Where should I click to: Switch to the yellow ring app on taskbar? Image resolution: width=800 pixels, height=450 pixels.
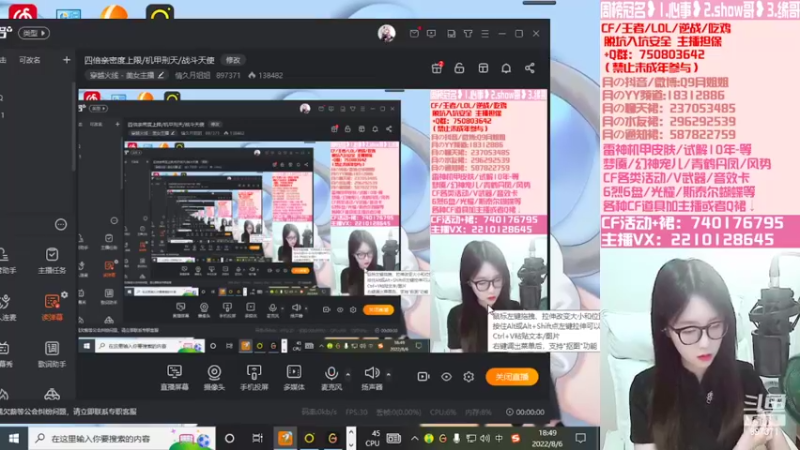(309, 438)
